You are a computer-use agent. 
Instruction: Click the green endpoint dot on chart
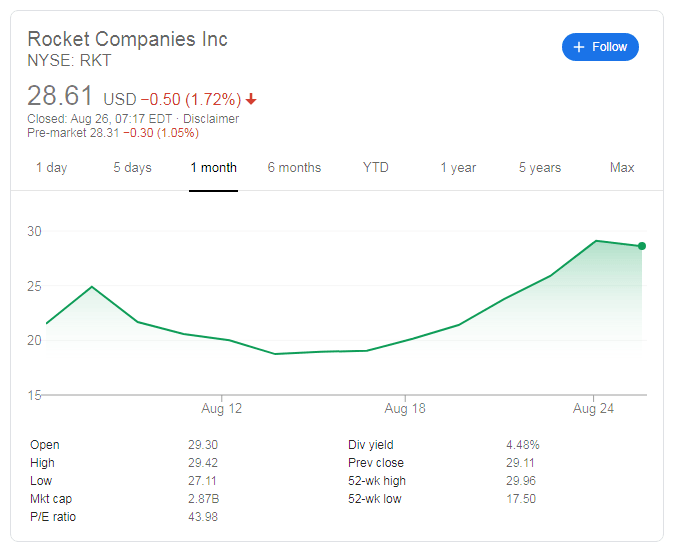click(642, 246)
